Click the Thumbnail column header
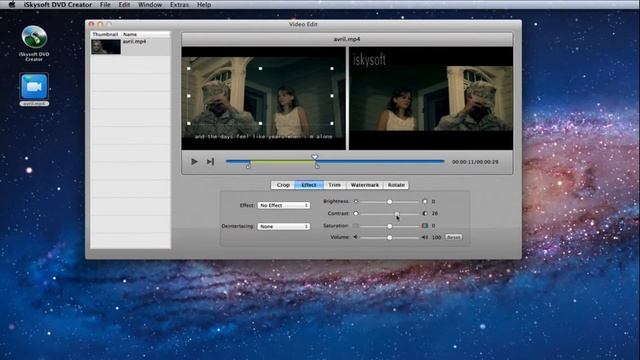The image size is (640, 360). [105, 34]
